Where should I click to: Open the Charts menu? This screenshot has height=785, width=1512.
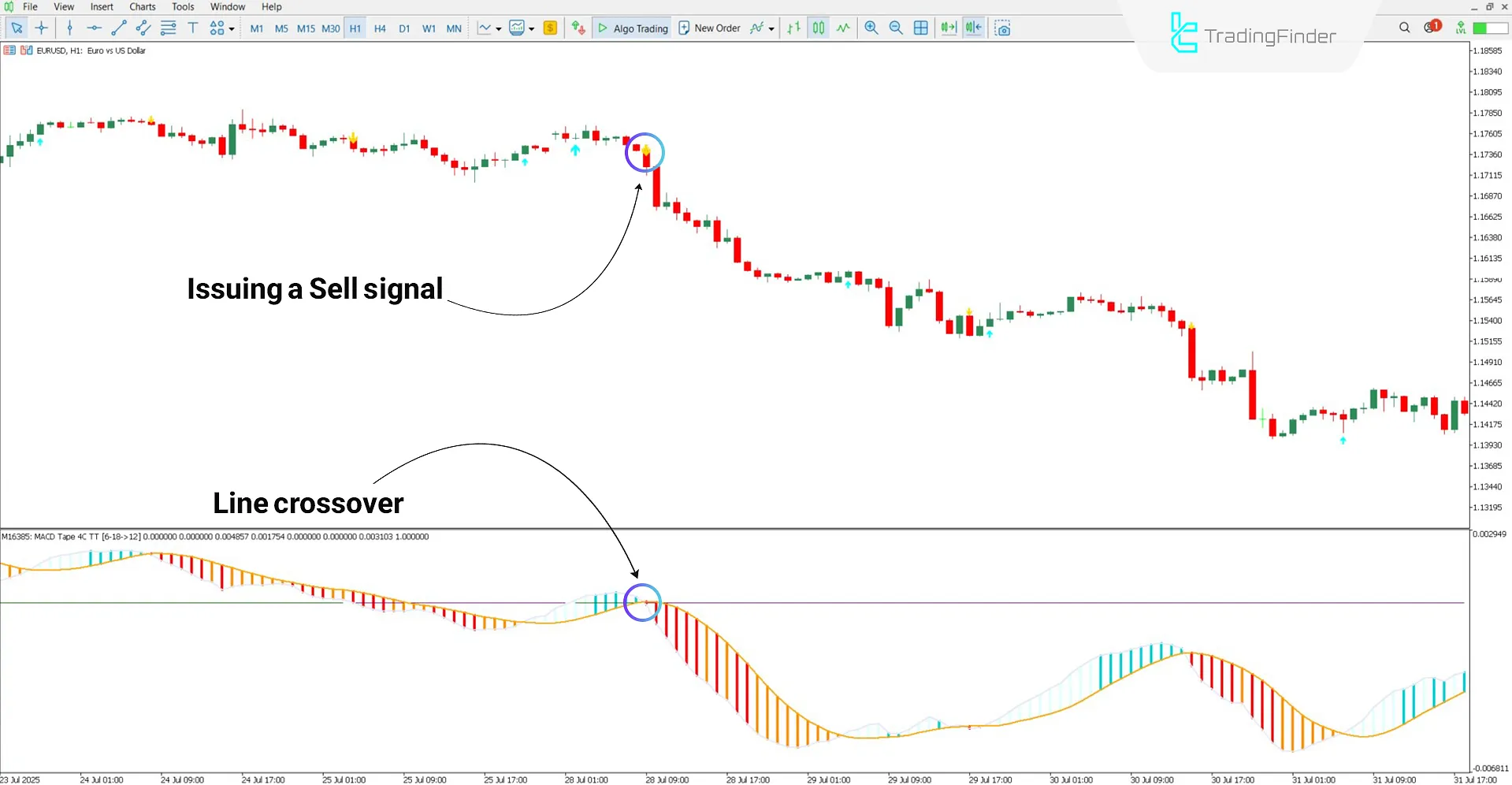[142, 6]
